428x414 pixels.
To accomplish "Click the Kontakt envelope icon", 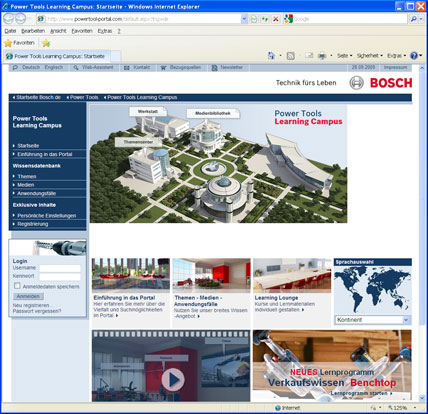I will [127, 68].
